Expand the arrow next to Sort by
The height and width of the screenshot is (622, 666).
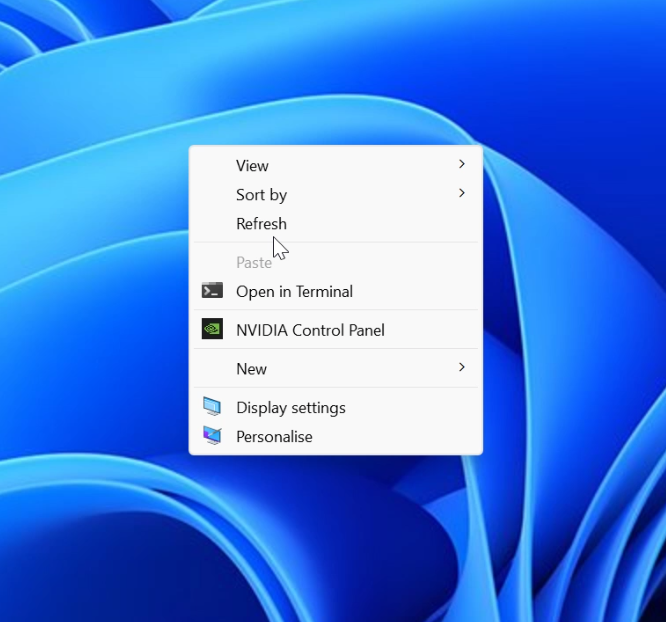pos(462,193)
